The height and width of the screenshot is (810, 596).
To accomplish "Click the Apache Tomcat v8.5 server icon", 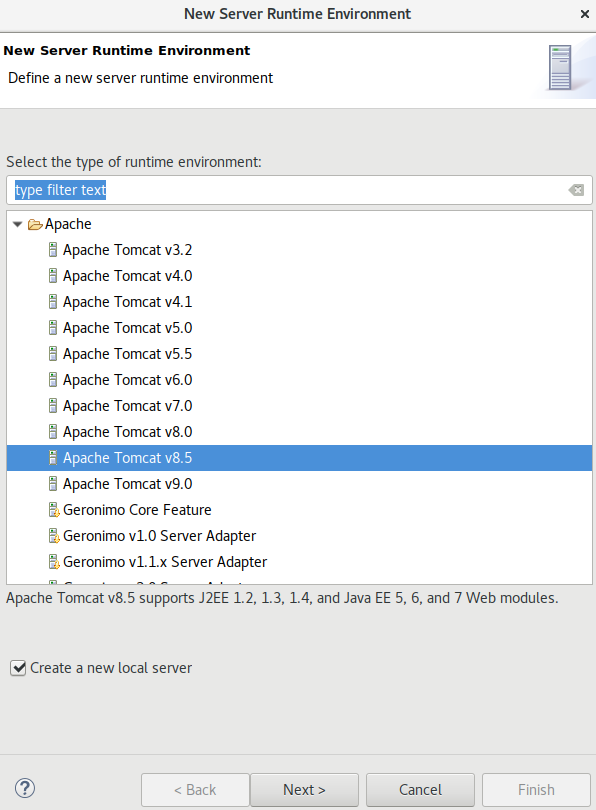I will 53,458.
